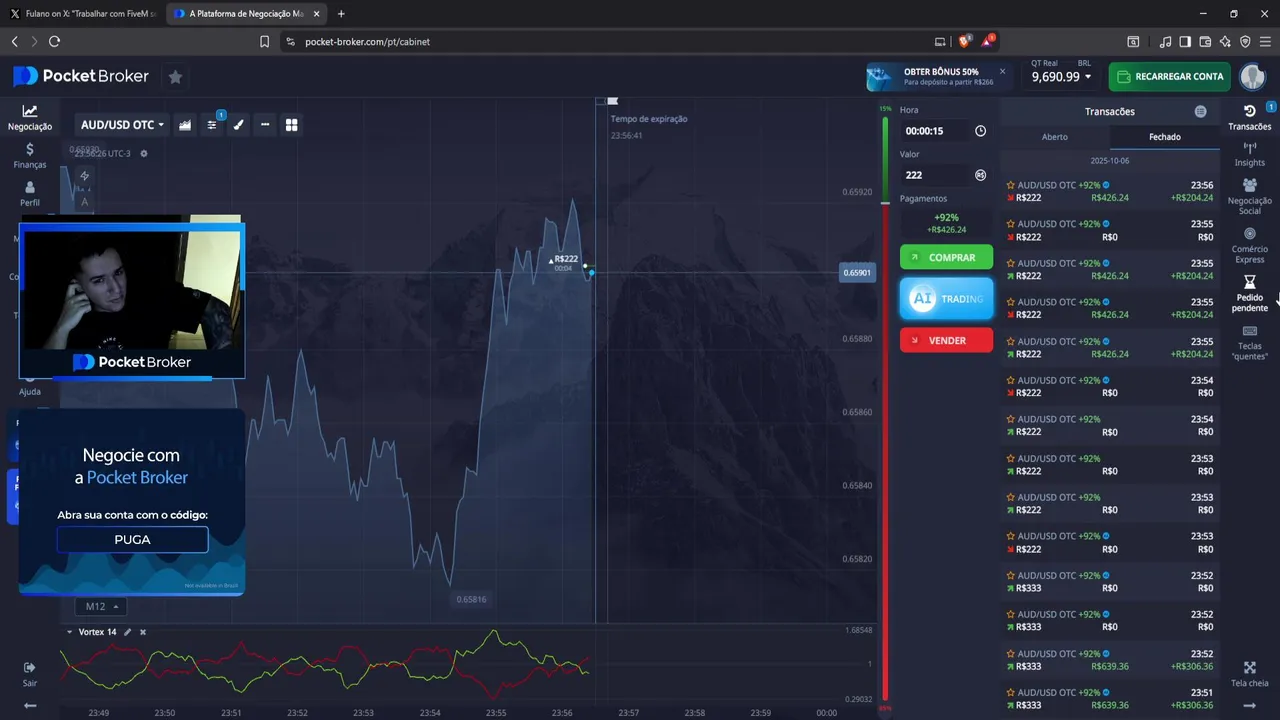This screenshot has height=720, width=1280.
Task: Open Brave Rewards triangle icon
Action: pos(988,41)
